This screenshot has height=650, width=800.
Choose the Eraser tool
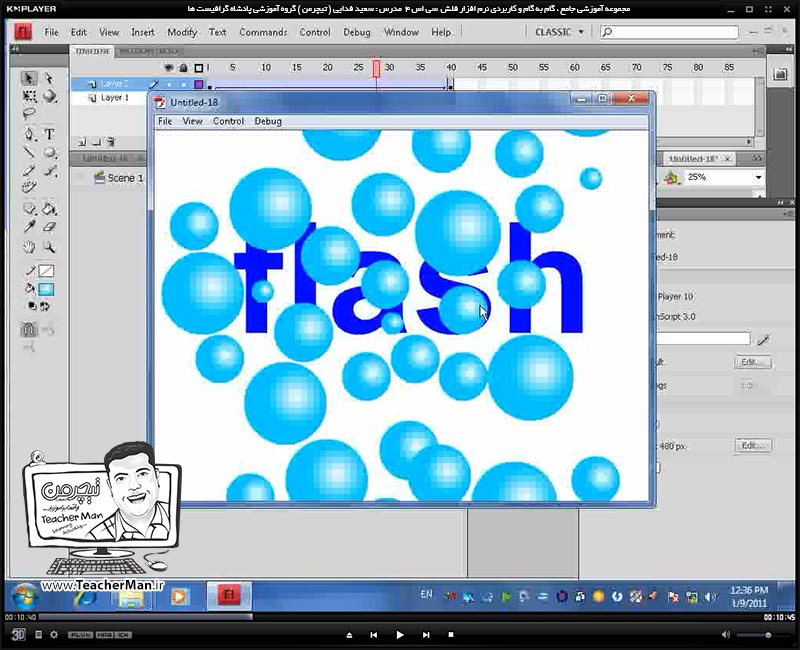click(x=49, y=227)
